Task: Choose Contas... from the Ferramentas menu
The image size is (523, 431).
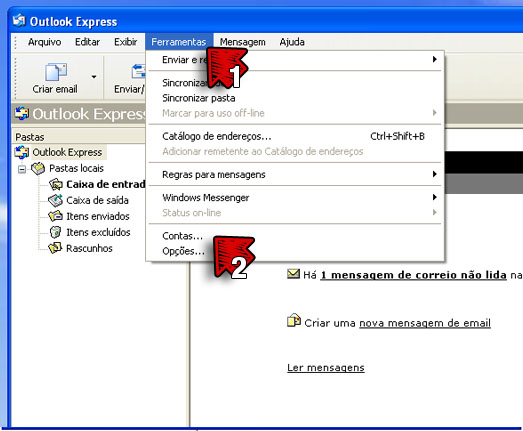Action: 182,236
